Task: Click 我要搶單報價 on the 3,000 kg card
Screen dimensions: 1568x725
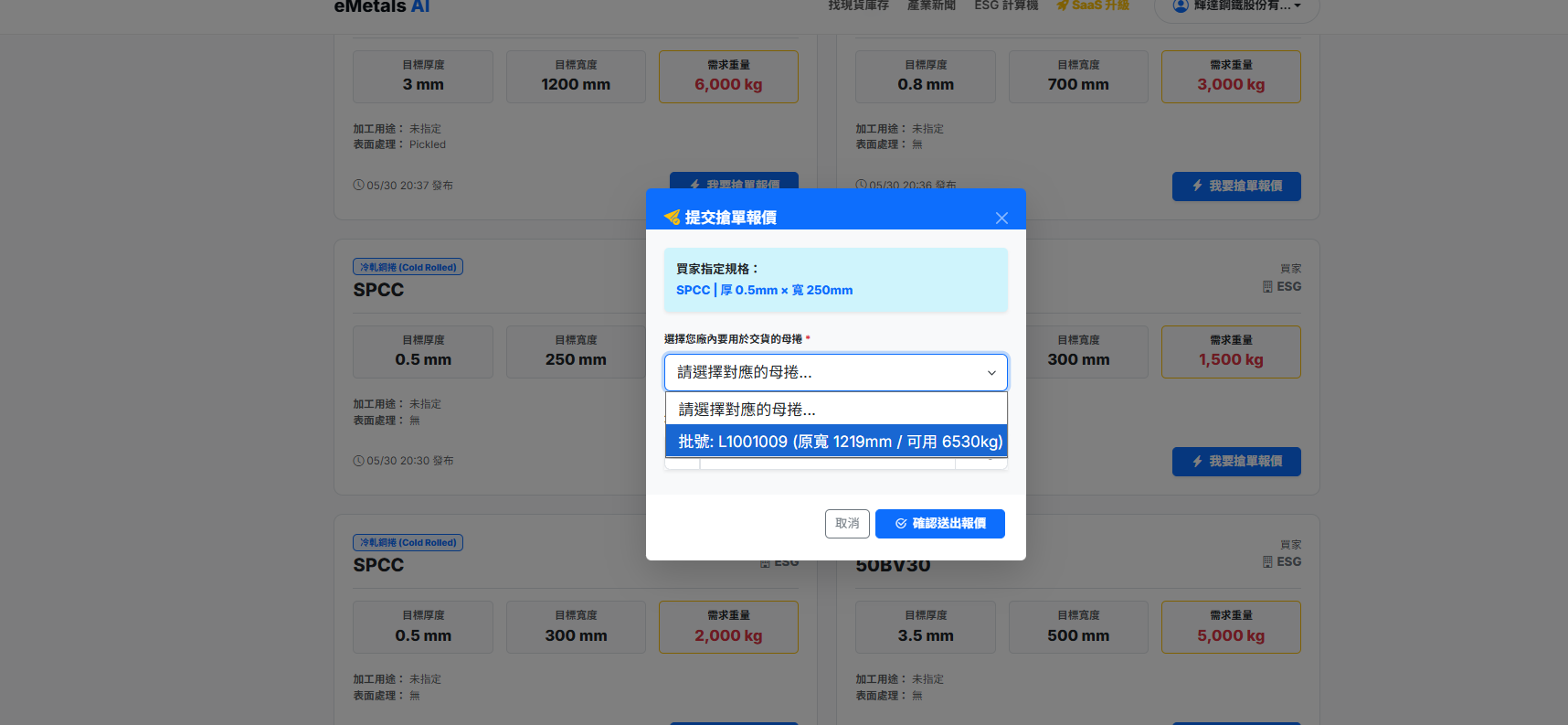Action: (x=1236, y=187)
